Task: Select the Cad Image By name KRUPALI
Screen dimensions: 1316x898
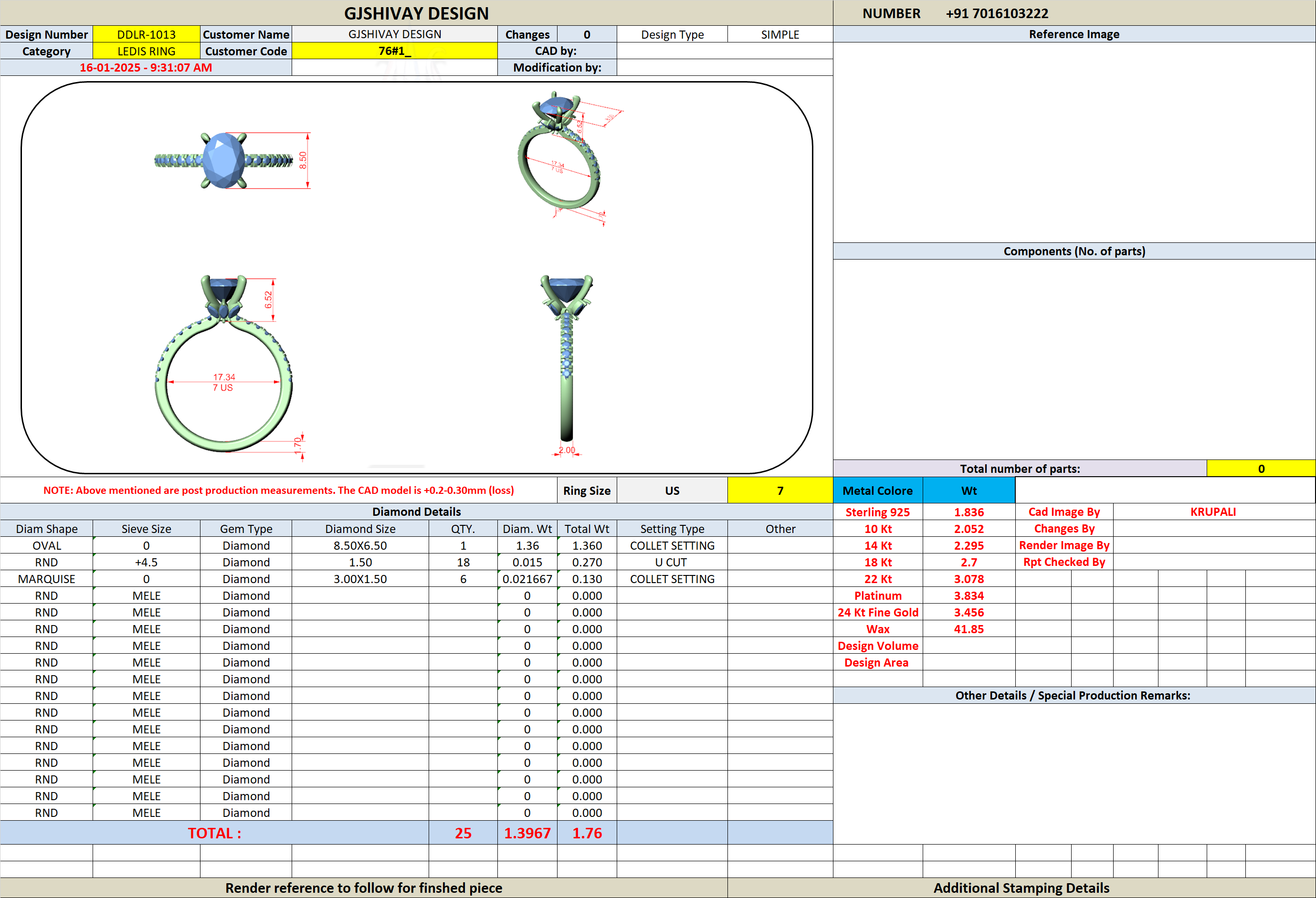Action: pos(1213,512)
